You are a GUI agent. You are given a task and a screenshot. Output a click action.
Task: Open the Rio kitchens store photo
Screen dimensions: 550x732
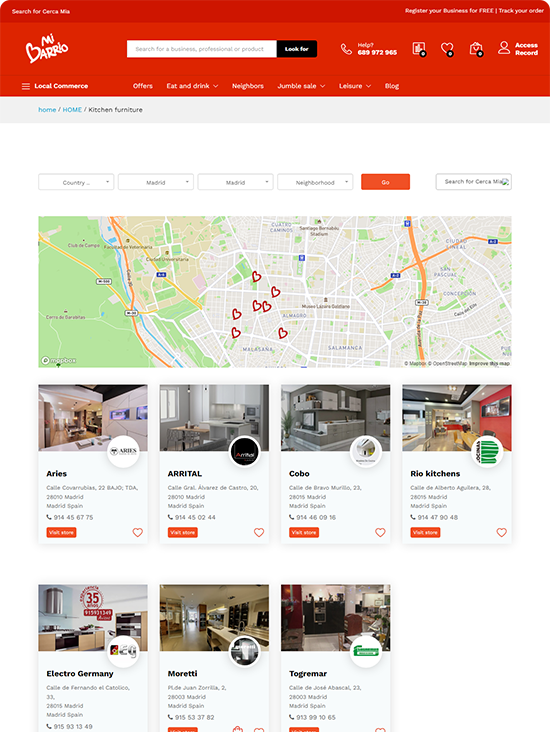[x=457, y=418]
